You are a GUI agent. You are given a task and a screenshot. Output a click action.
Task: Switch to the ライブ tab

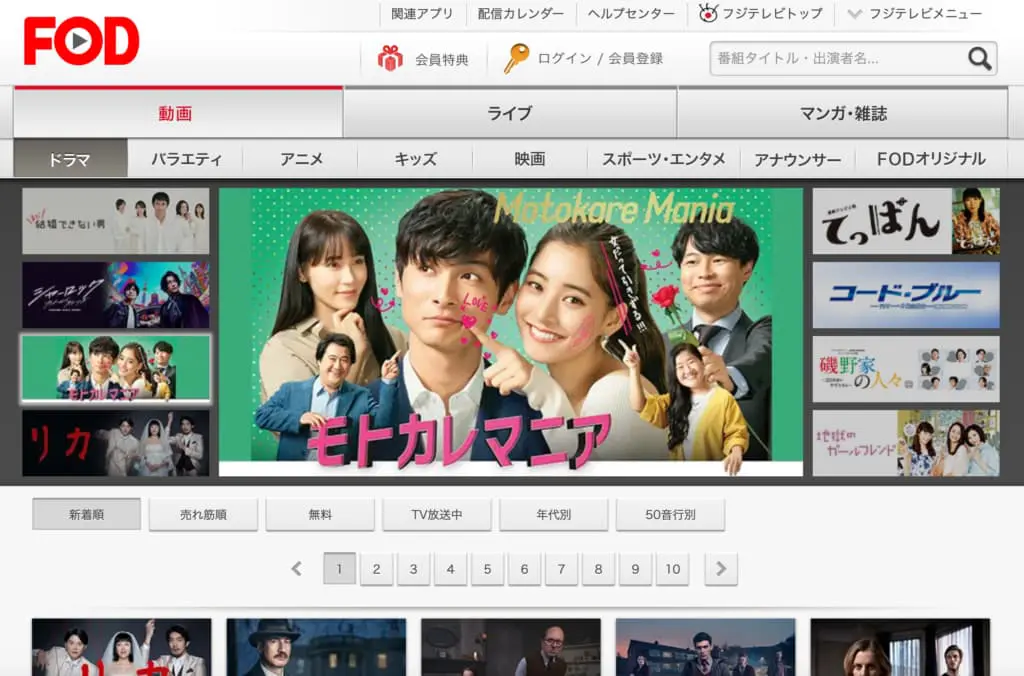pos(510,113)
